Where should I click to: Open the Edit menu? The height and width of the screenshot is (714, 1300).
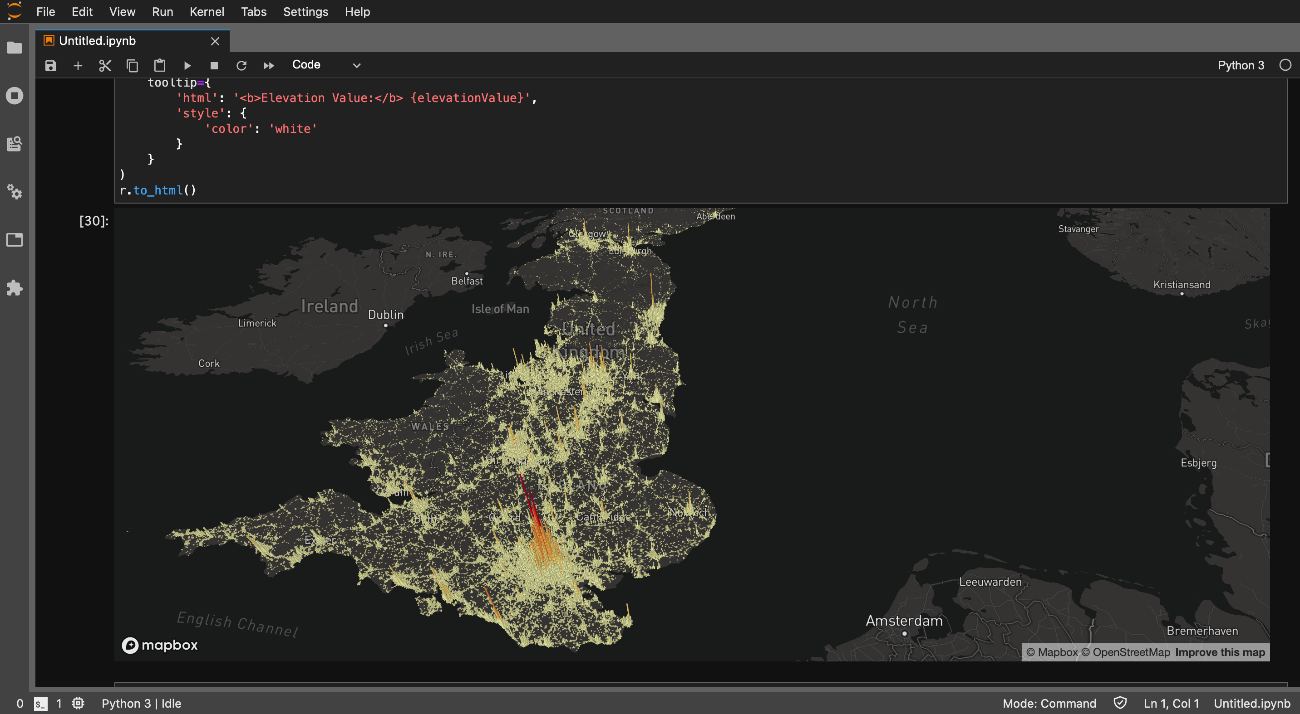[x=82, y=12]
